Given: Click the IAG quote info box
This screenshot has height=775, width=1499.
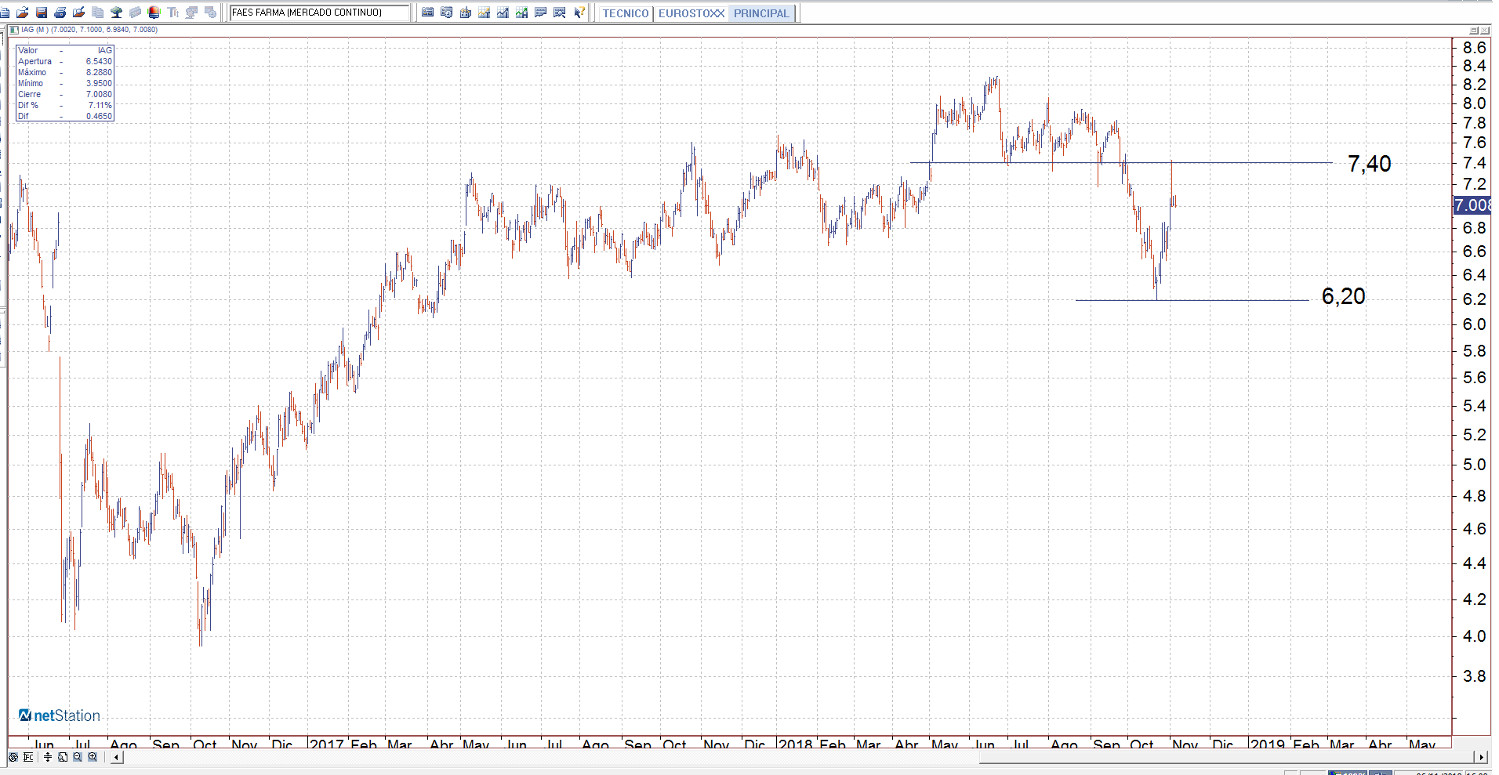Looking at the screenshot, I should (64, 83).
